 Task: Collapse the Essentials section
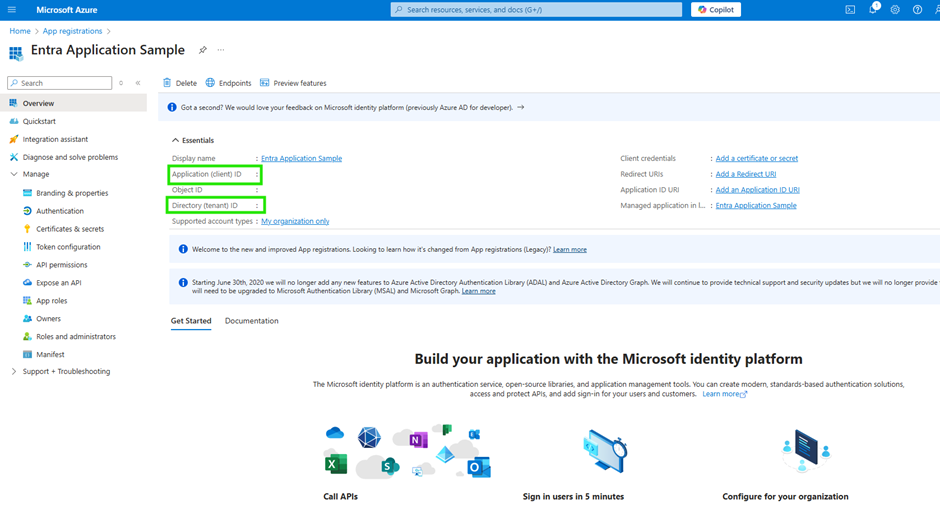(175, 140)
